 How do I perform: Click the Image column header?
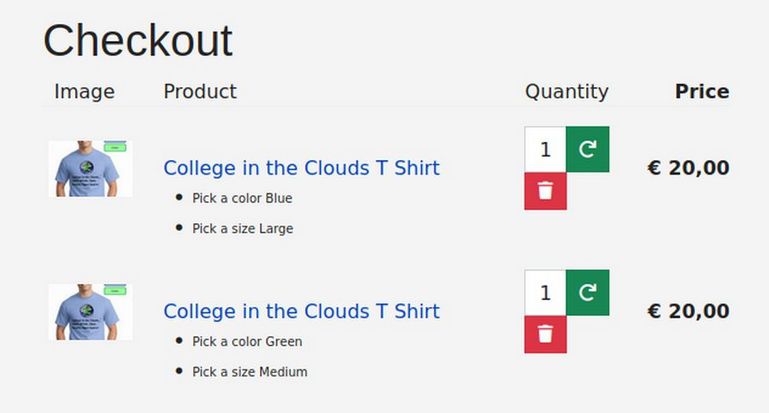point(84,92)
